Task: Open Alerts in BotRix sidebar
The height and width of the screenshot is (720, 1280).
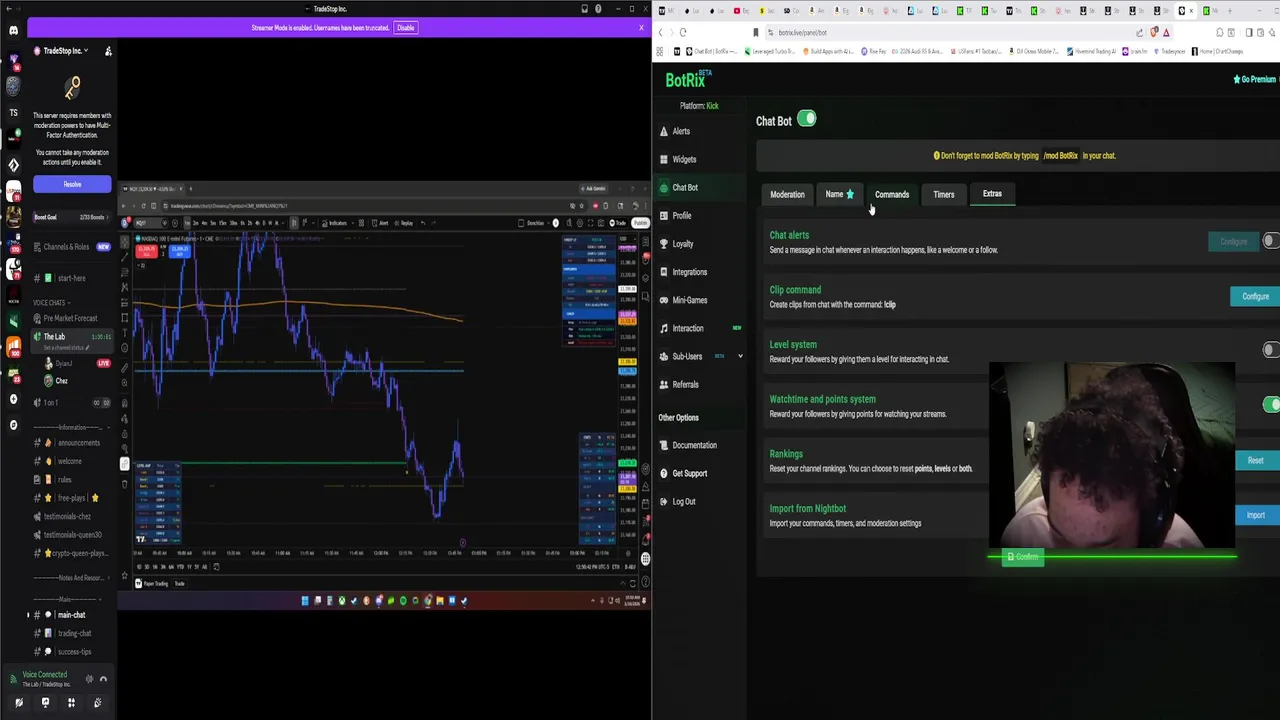Action: click(680, 131)
